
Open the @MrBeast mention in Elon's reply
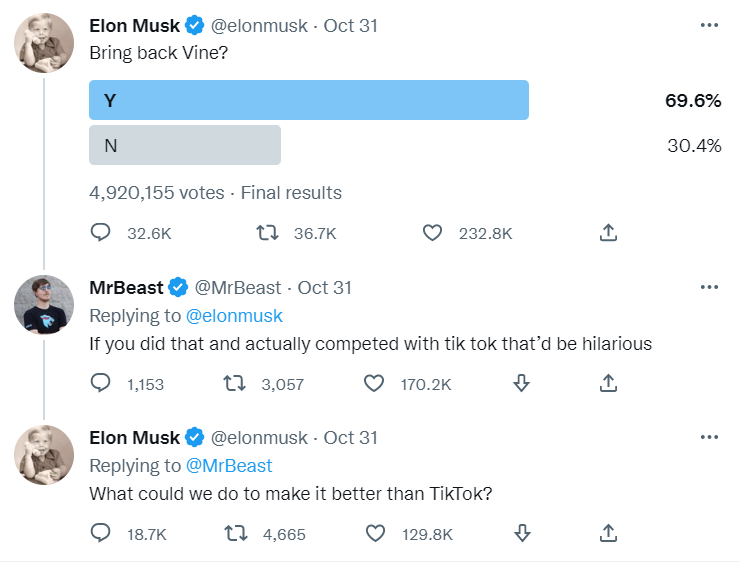[229, 466]
